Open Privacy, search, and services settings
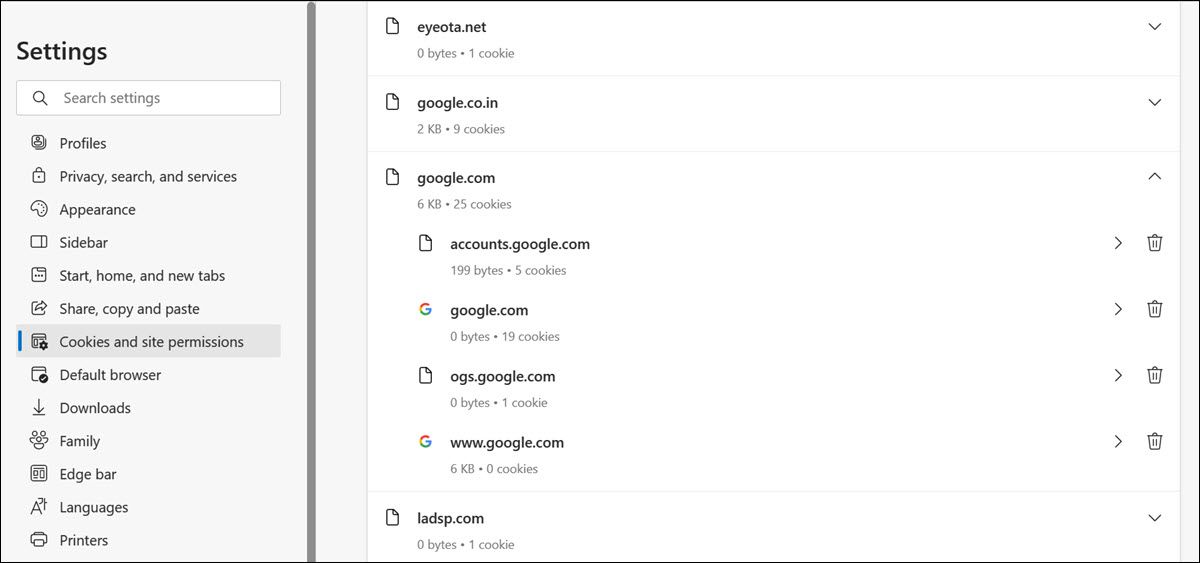 (148, 176)
